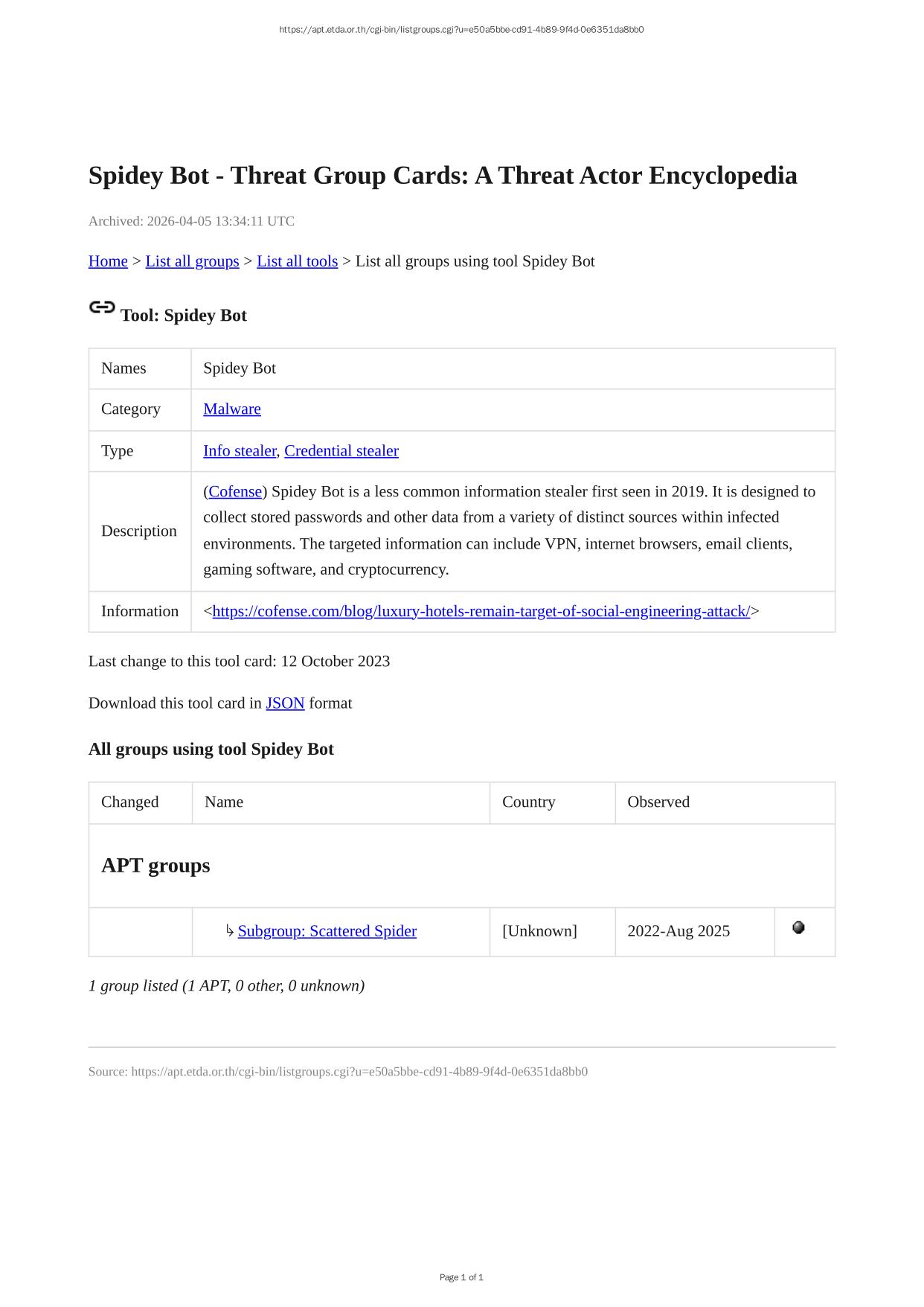Click the Name column header

224,802
